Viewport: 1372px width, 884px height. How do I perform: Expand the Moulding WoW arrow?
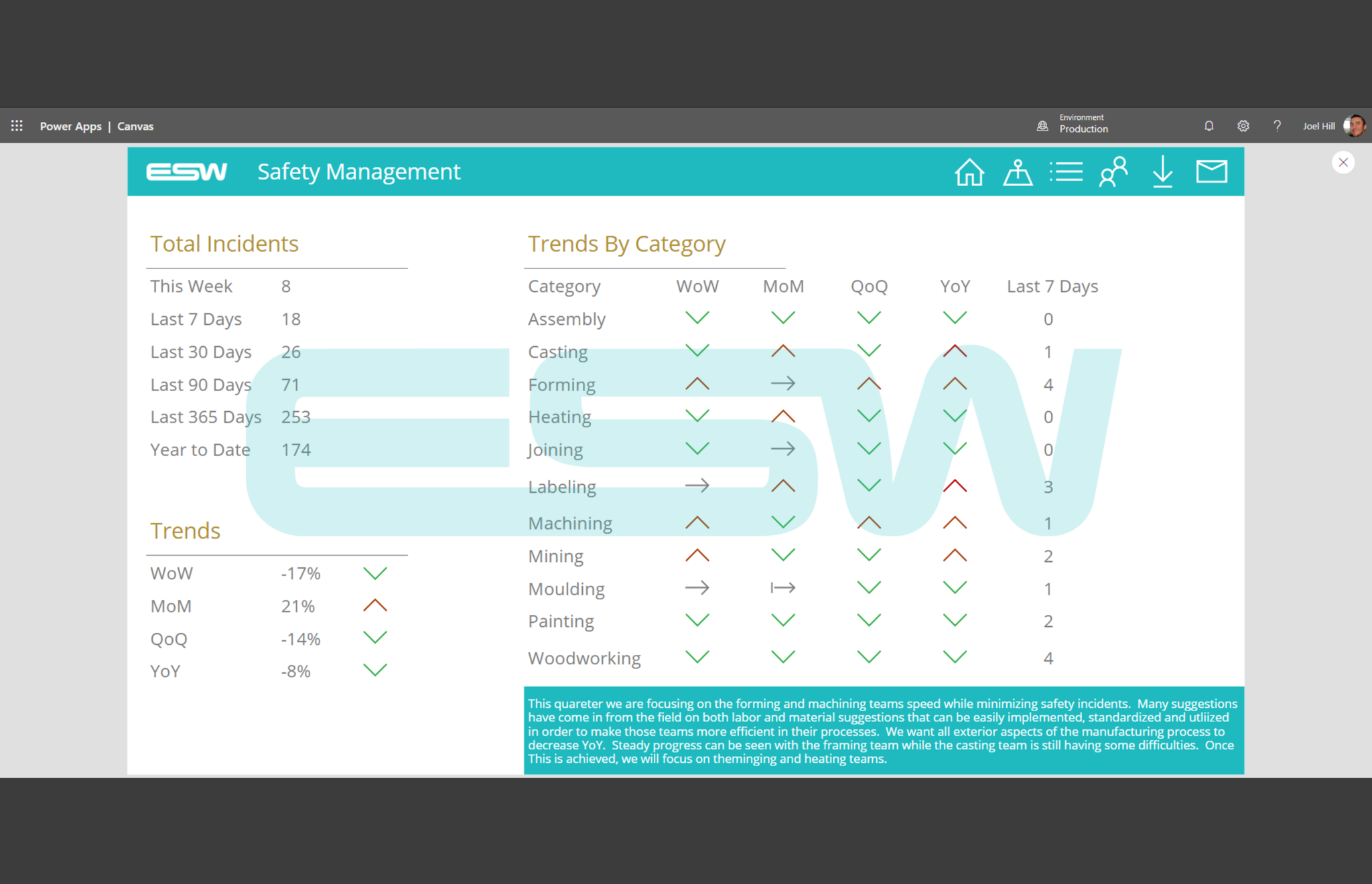[697, 587]
